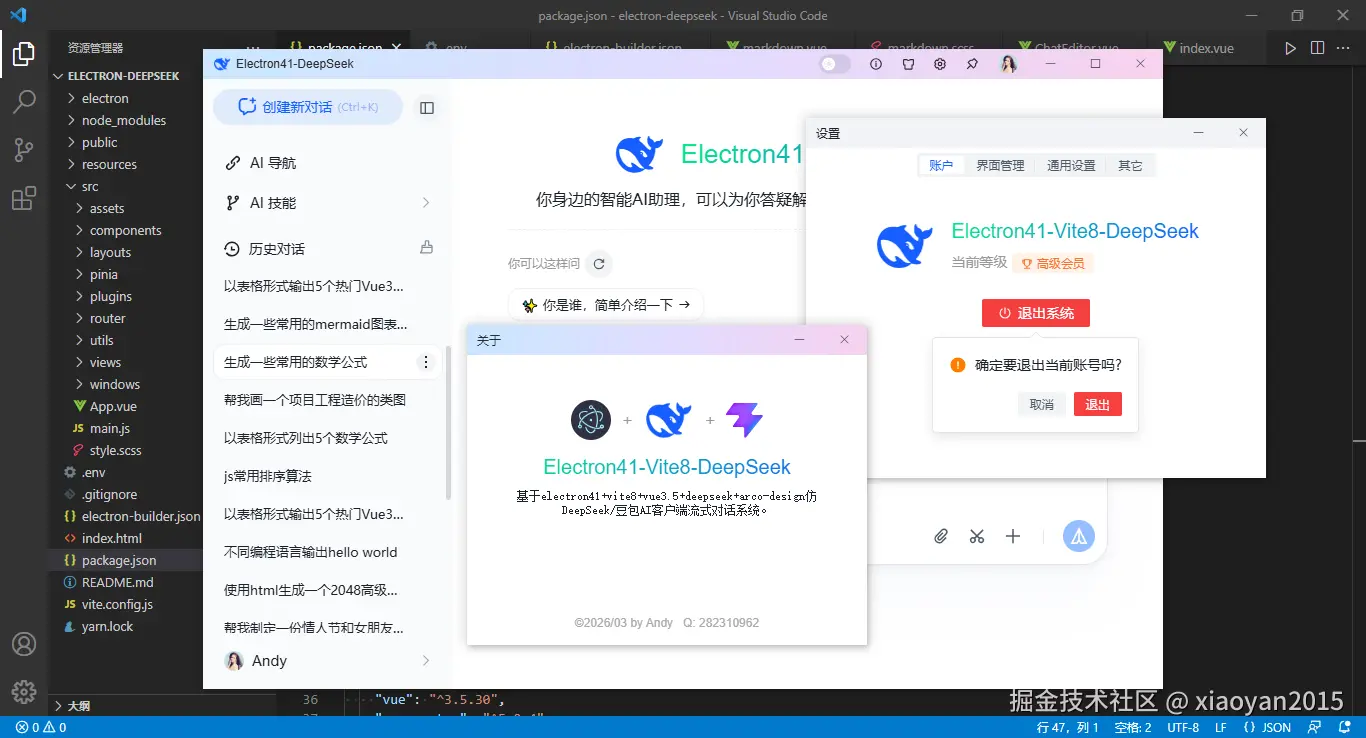Switch to the 界面管理 settings tab
The height and width of the screenshot is (738, 1366).
coord(999,165)
